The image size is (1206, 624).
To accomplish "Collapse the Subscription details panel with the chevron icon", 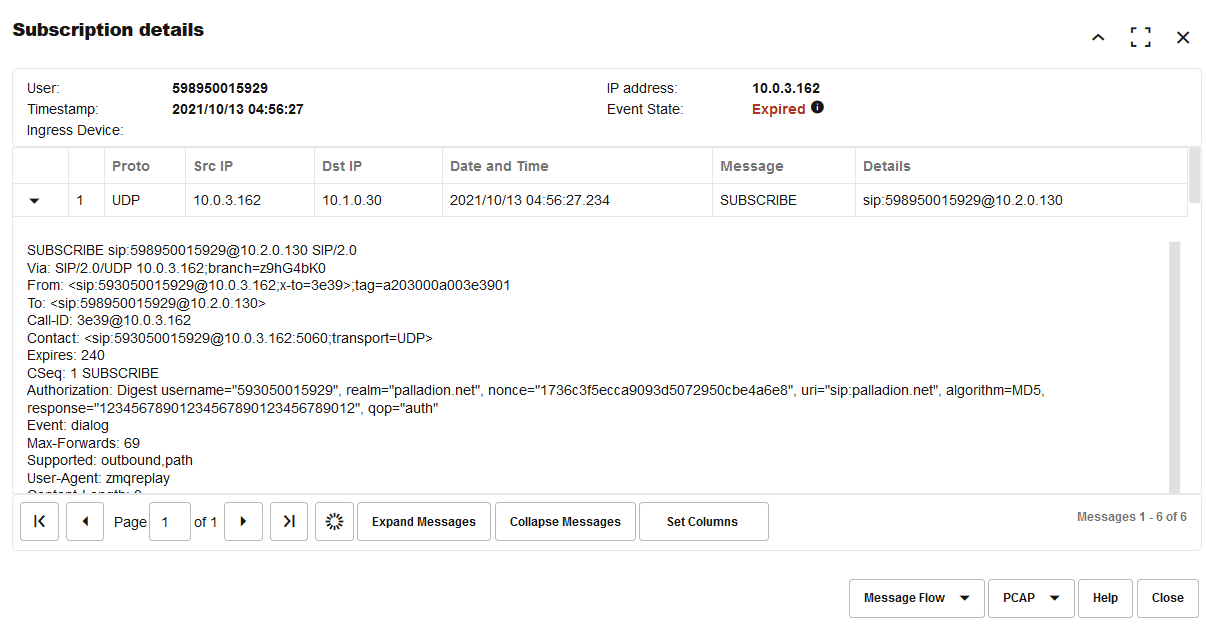I will pos(1098,38).
